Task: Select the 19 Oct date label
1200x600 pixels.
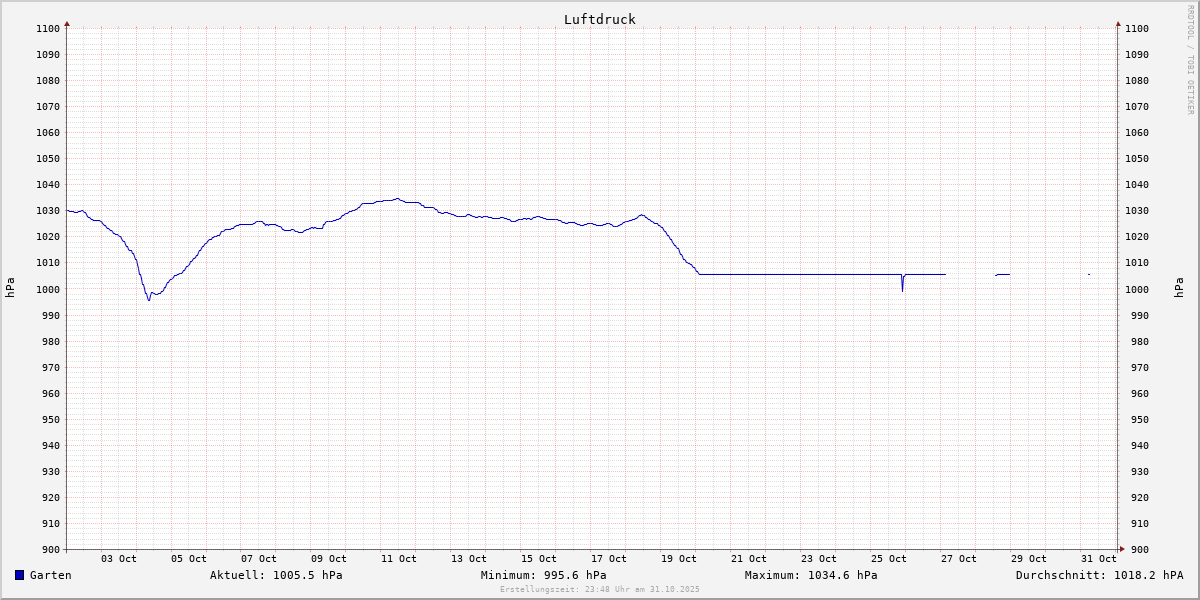Action: coord(679,559)
